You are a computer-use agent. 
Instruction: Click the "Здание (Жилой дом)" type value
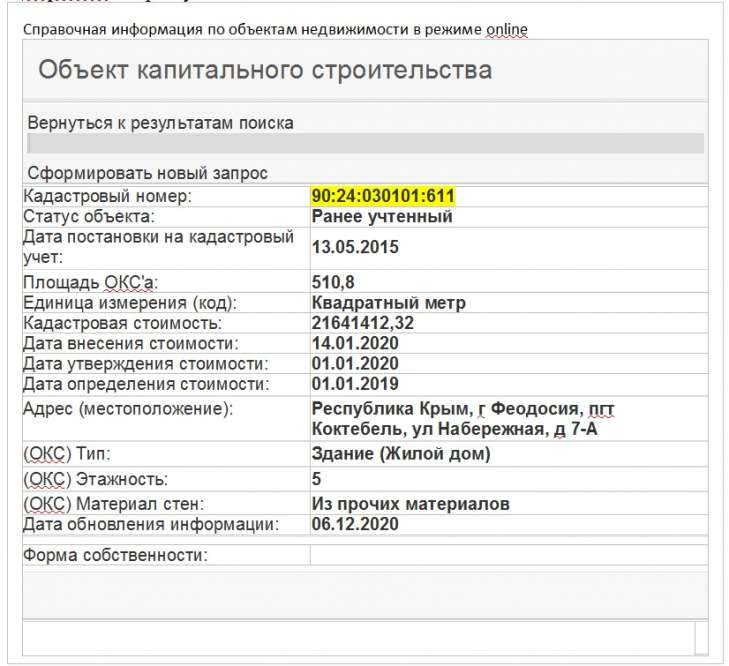point(401,454)
